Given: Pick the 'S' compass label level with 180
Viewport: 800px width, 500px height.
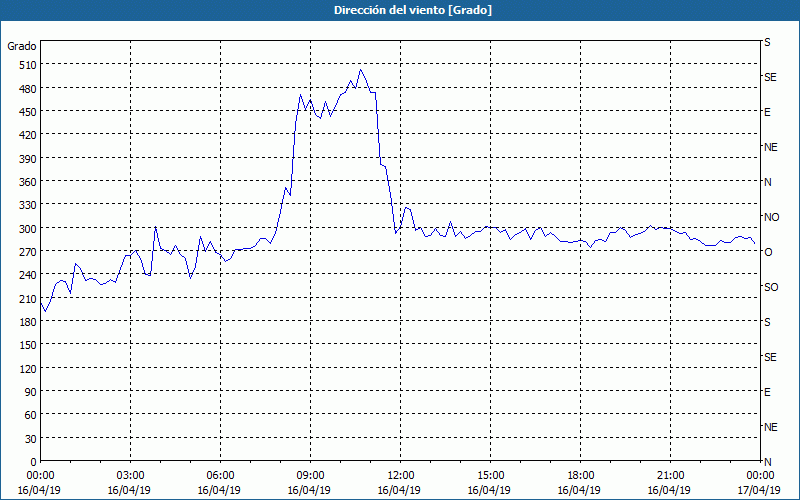Looking at the screenshot, I should [x=767, y=322].
